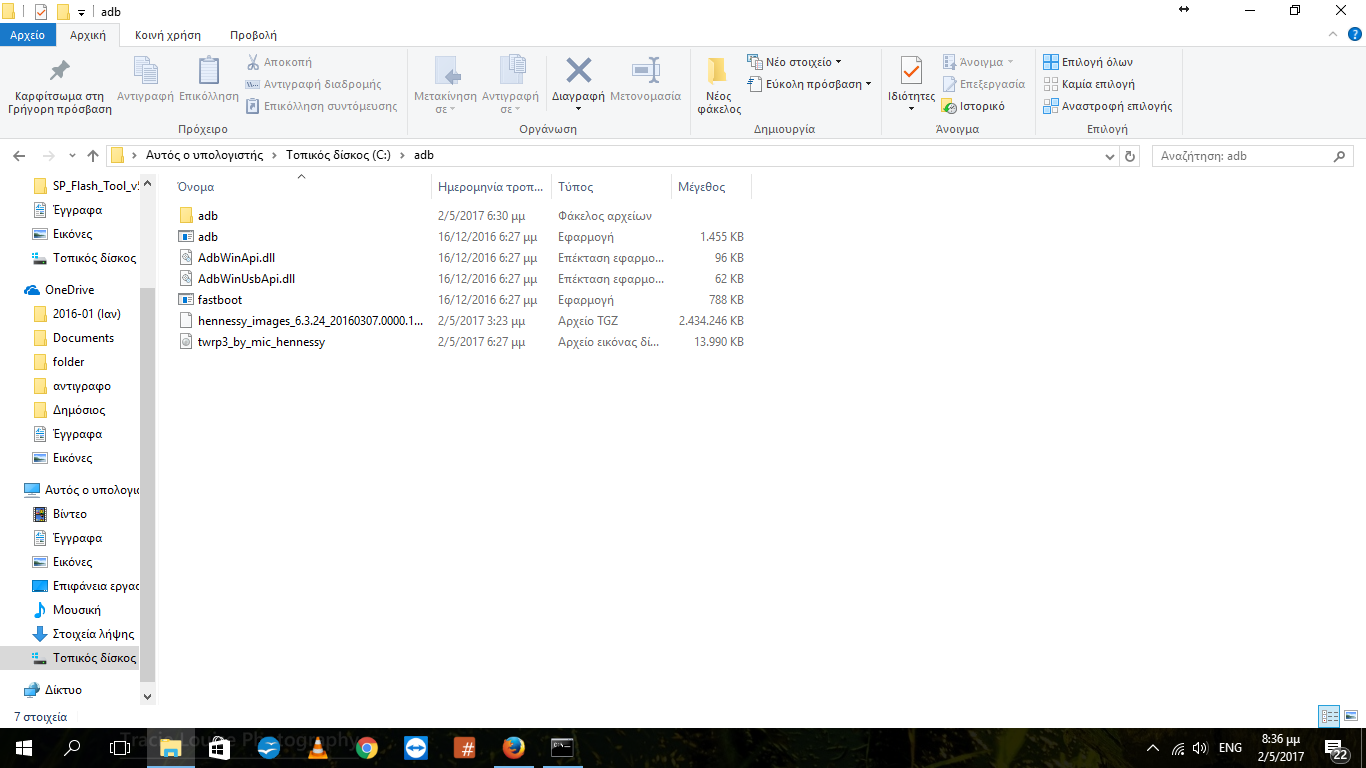Click the New folder (Νέος φάκελος) icon
The width and height of the screenshot is (1366, 768).
pyautogui.click(x=718, y=71)
